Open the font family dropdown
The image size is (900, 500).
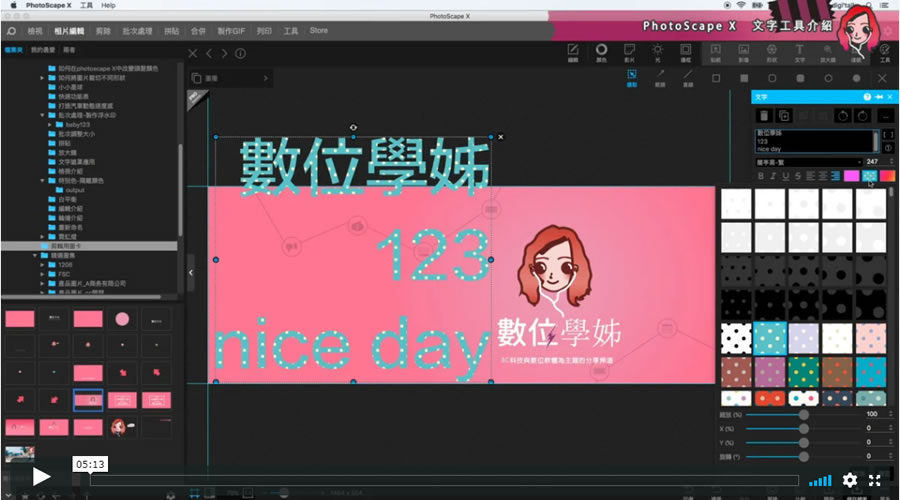pyautogui.click(x=808, y=161)
